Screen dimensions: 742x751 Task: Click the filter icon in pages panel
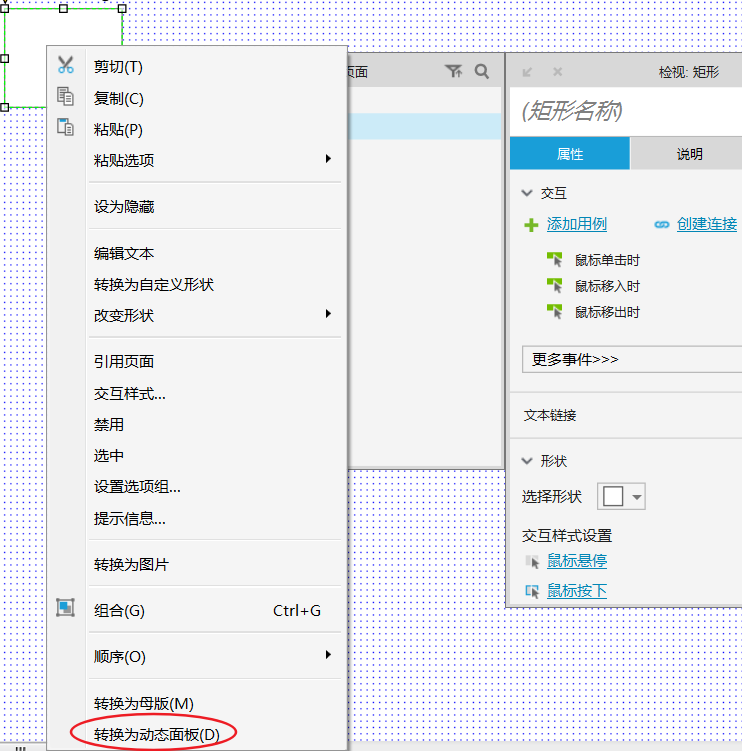tap(454, 71)
